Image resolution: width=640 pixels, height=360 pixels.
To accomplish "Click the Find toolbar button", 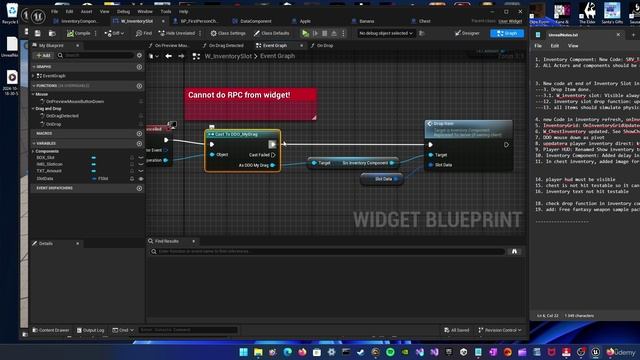I will 144,33.
